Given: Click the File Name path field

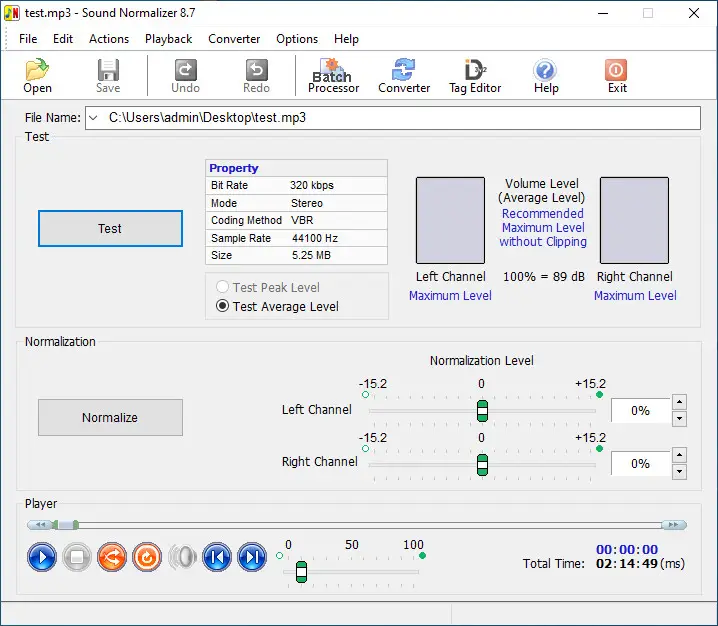Looking at the screenshot, I should [x=393, y=118].
